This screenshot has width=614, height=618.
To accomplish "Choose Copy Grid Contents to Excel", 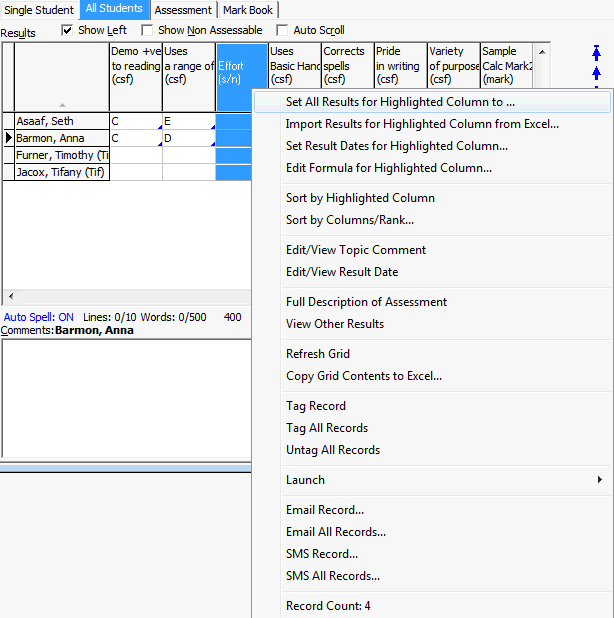I will [432, 376].
